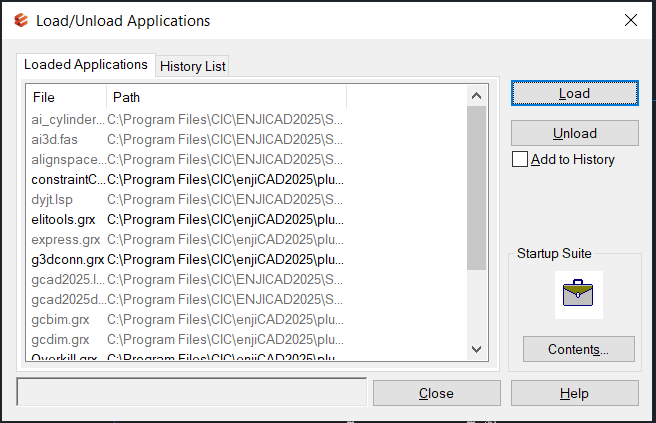Click the application logo in title bar

coord(20,20)
